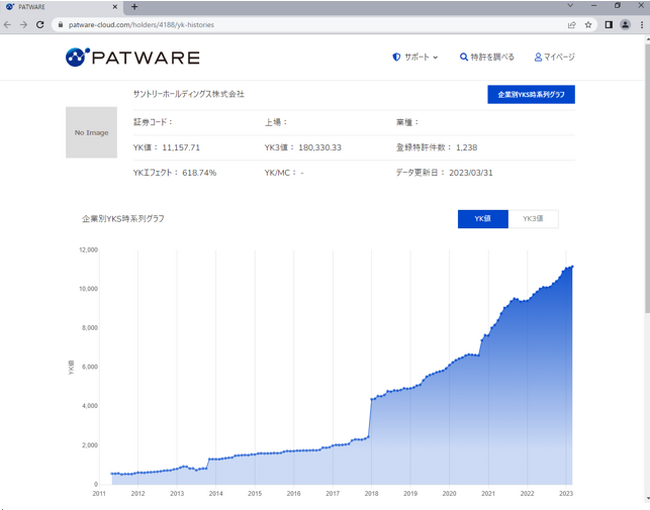The width and height of the screenshot is (650, 510).
Task: Open マイページ in the header
Action: click(x=555, y=57)
